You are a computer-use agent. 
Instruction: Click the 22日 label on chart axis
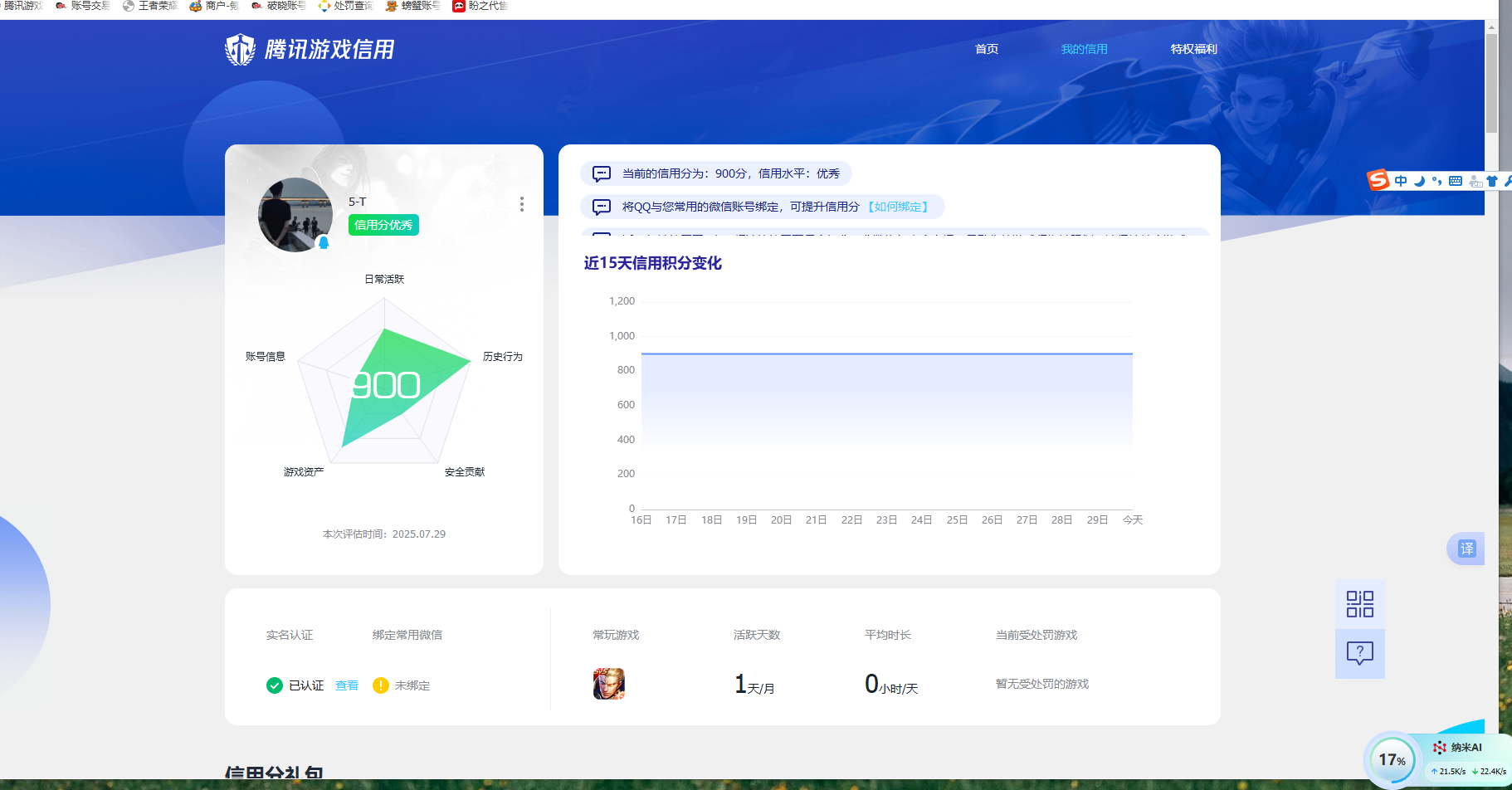(851, 519)
